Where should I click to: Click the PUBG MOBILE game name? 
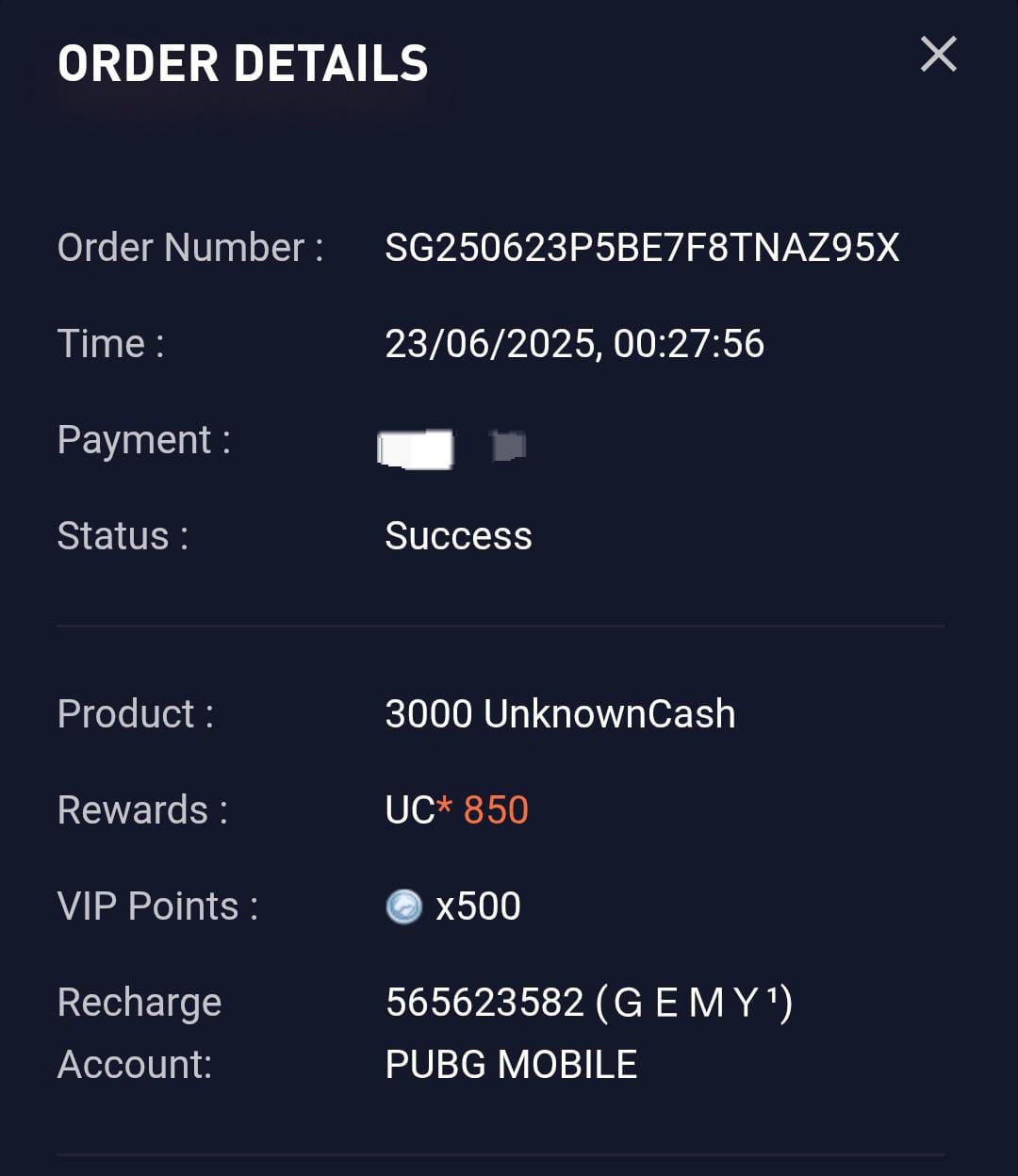(x=511, y=1065)
